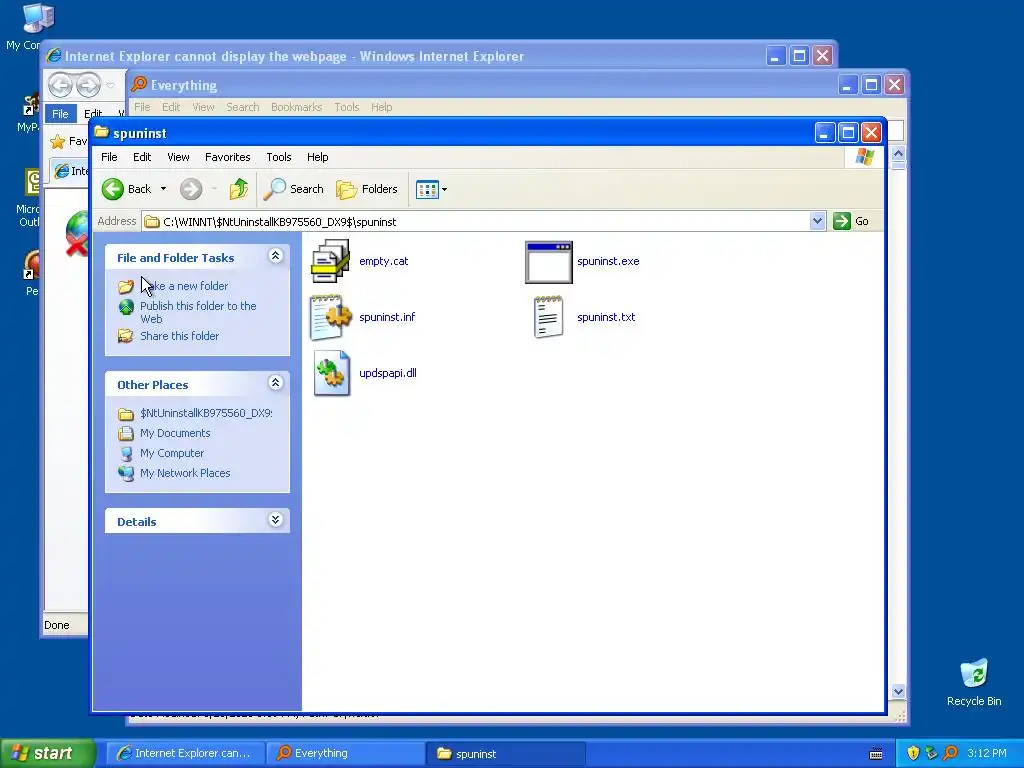Click the Share this folder icon

[x=125, y=336]
